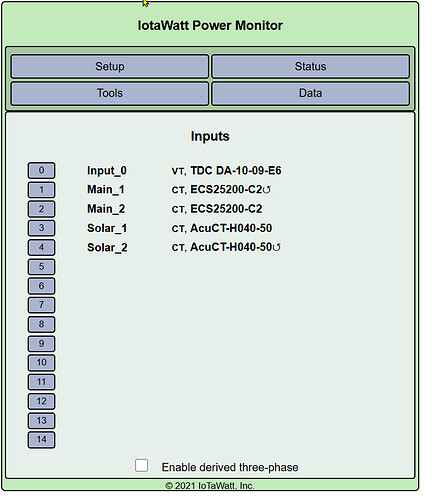Click the Main_1 name

click(x=106, y=190)
